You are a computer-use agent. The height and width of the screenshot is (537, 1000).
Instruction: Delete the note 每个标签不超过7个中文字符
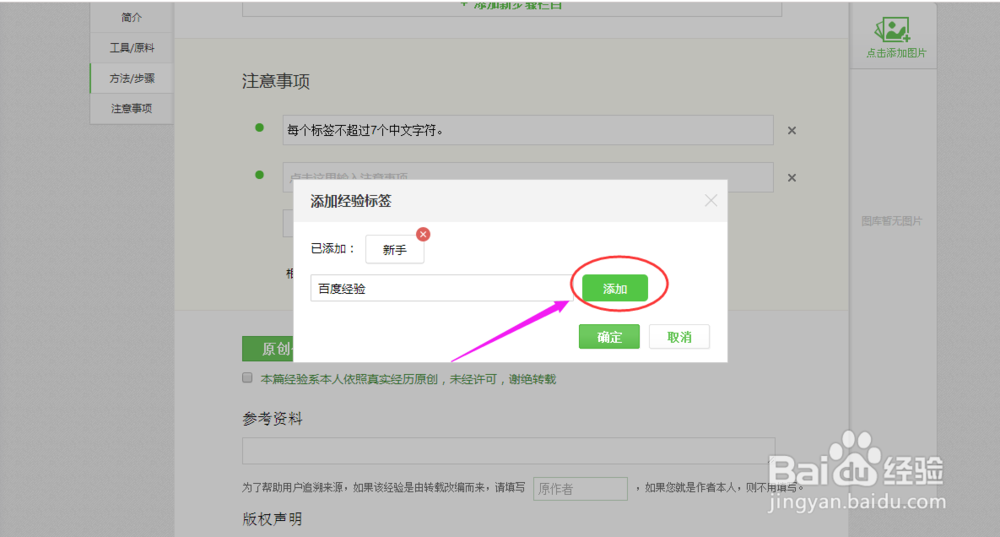[x=791, y=131]
